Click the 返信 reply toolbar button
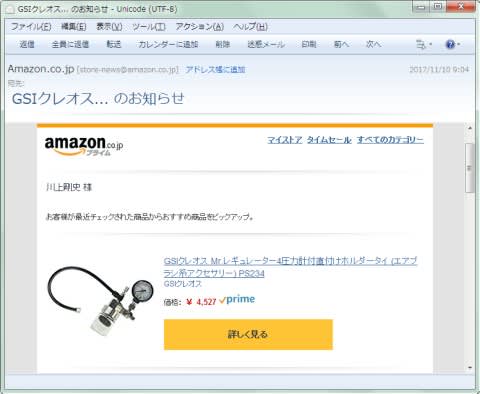Image resolution: width=480 pixels, height=394 pixels. coord(27,44)
